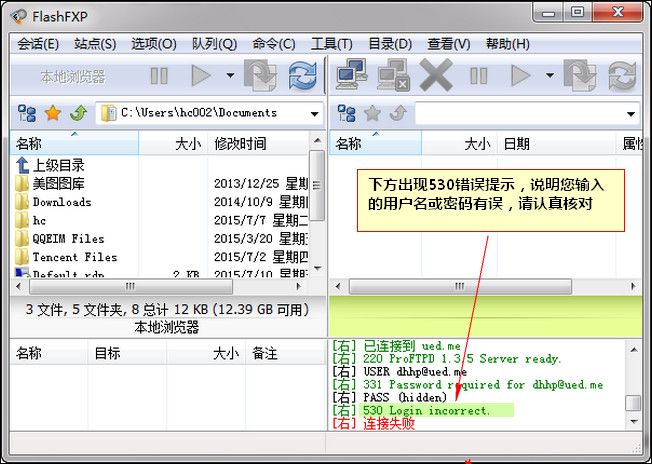Open the 工具(T) menu
The image size is (652, 464).
click(331, 44)
